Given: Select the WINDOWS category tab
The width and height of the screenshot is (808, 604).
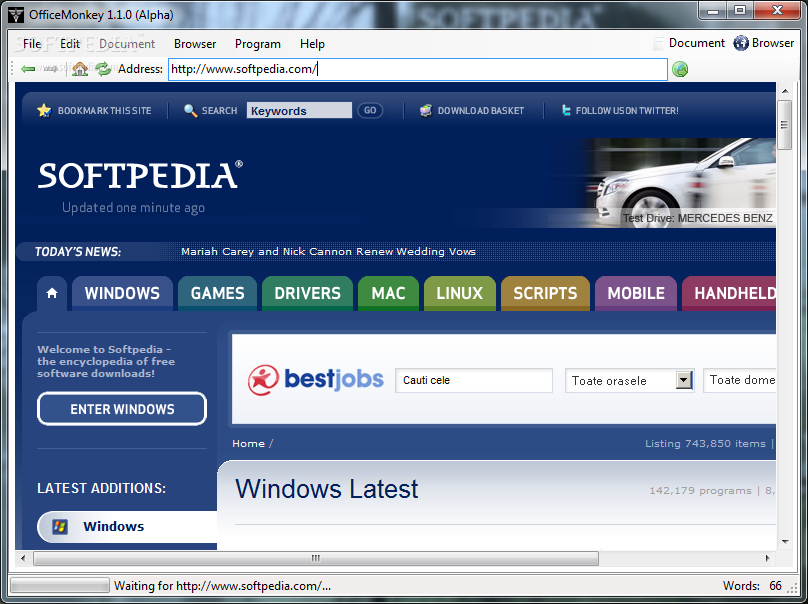Looking at the screenshot, I should click(x=122, y=293).
